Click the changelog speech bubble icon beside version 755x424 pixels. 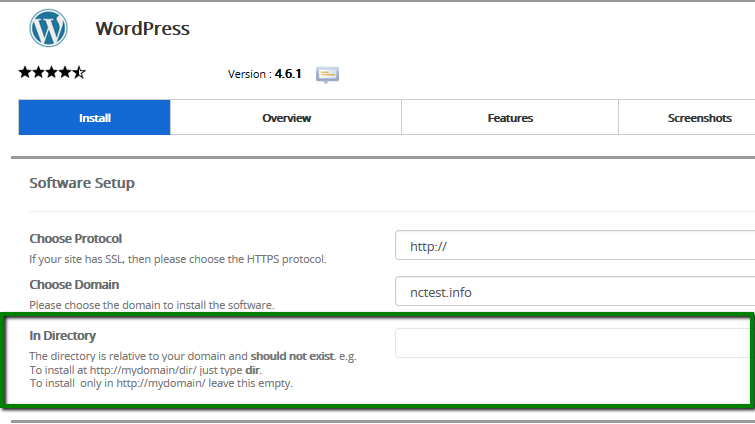pos(328,75)
